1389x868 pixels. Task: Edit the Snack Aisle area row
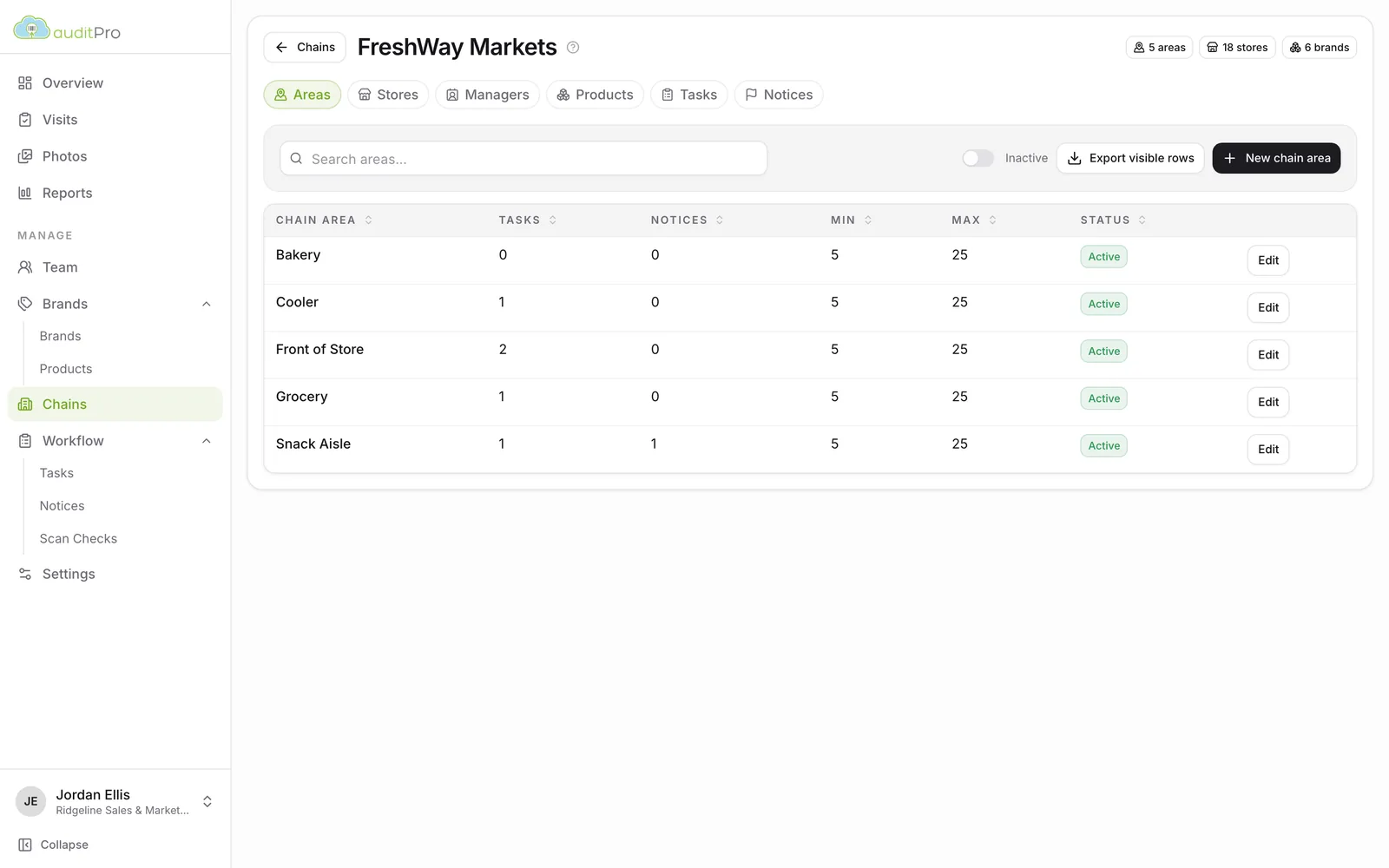tap(1268, 450)
